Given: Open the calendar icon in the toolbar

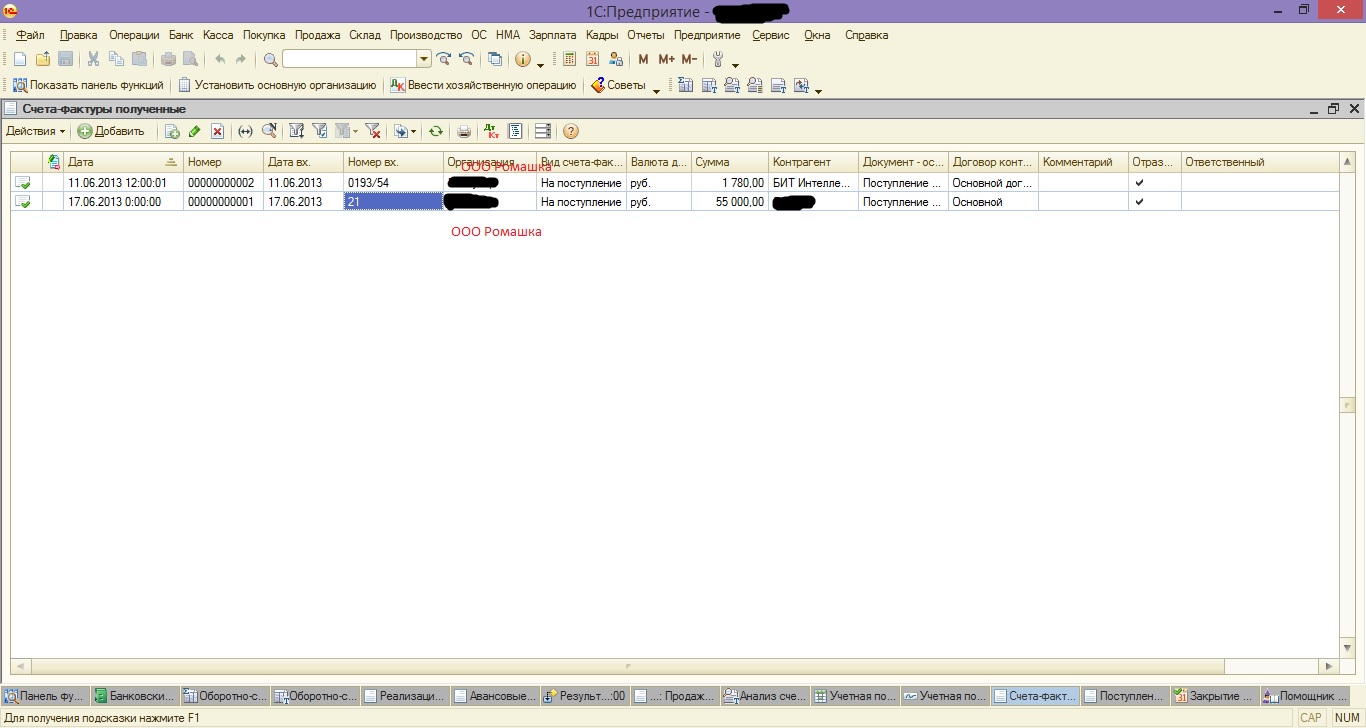Looking at the screenshot, I should [594, 60].
